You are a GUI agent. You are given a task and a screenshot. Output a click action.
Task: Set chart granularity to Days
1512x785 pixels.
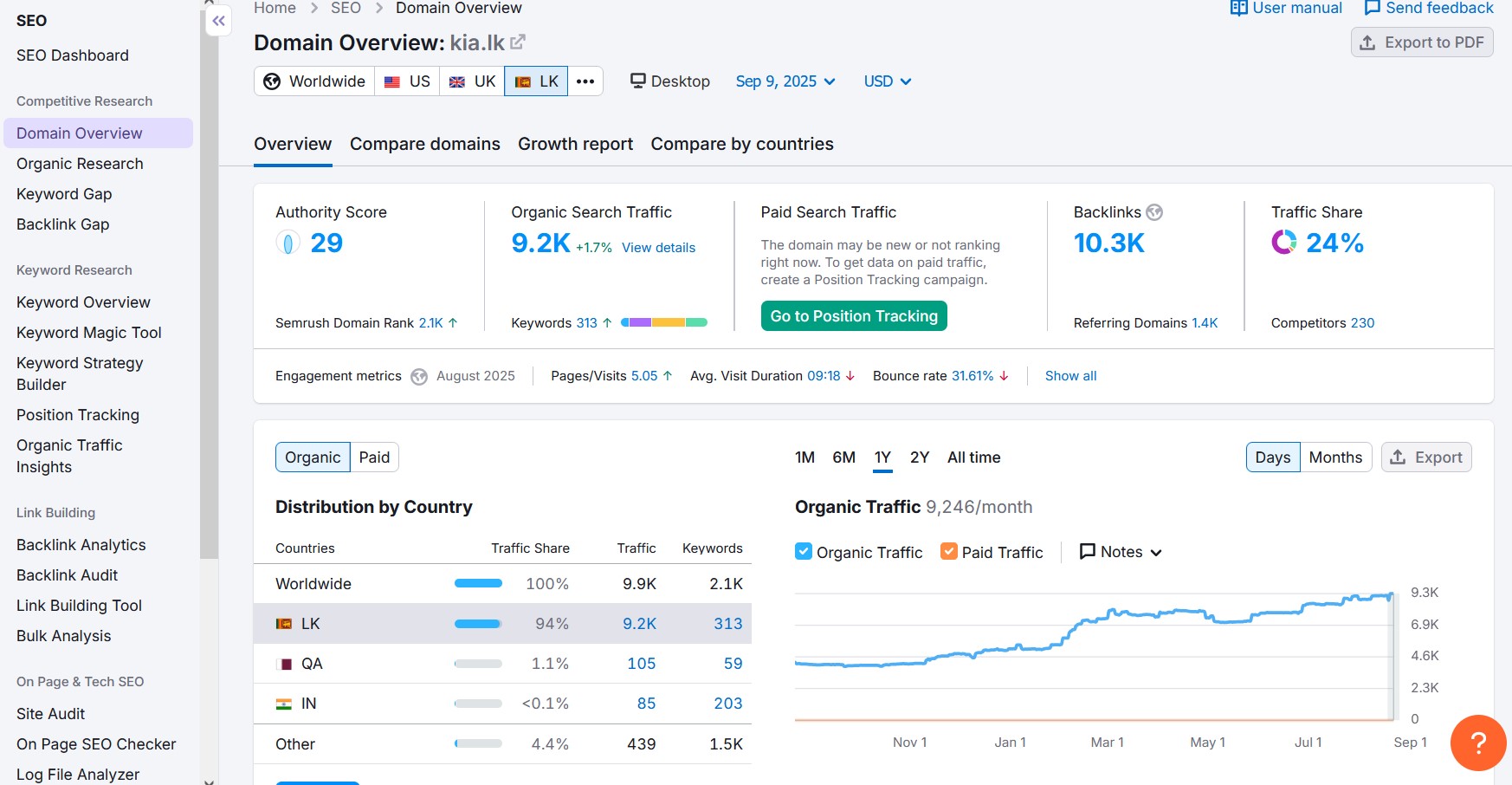click(x=1273, y=457)
